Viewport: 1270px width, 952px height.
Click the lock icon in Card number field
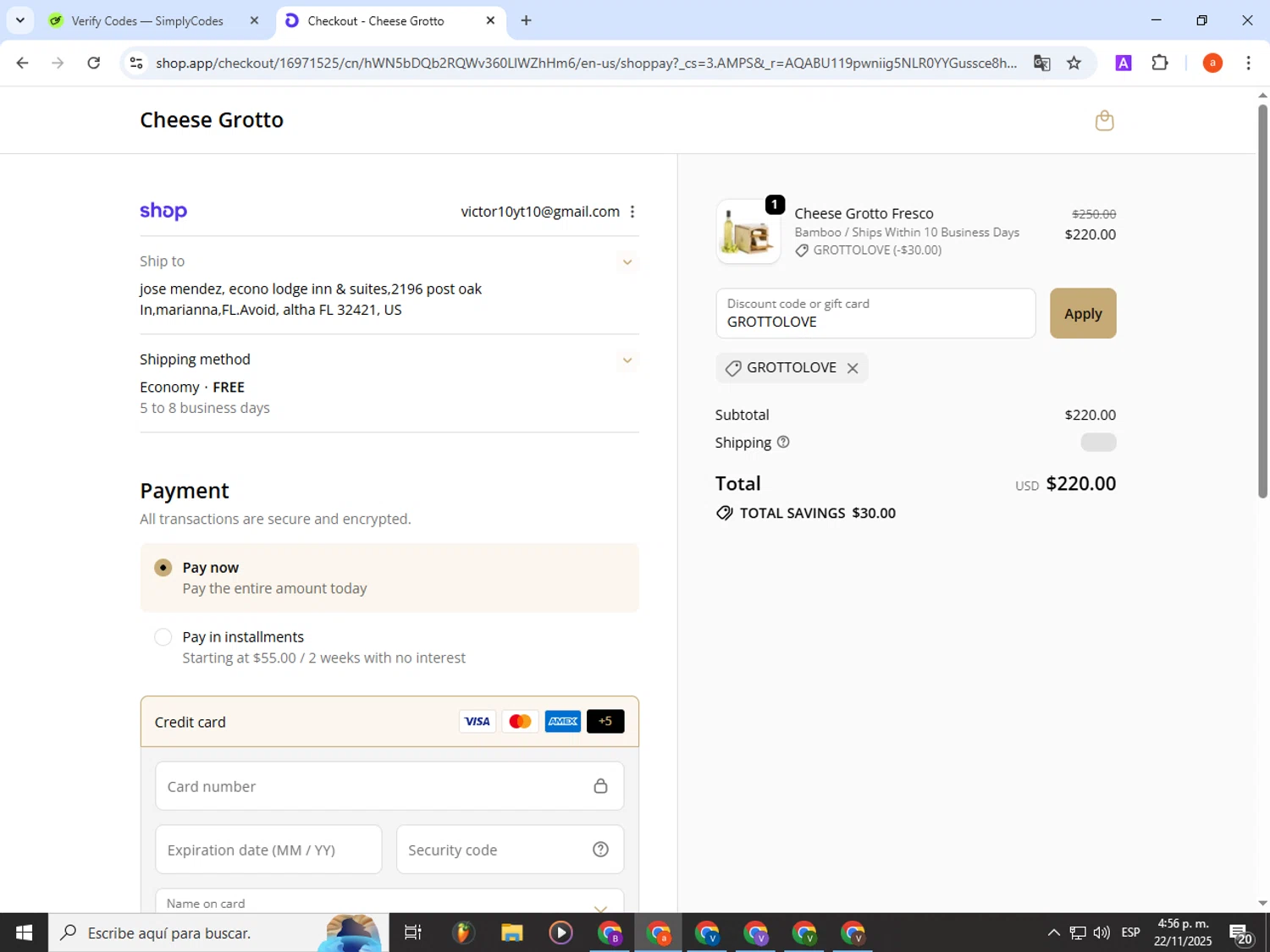pos(600,786)
